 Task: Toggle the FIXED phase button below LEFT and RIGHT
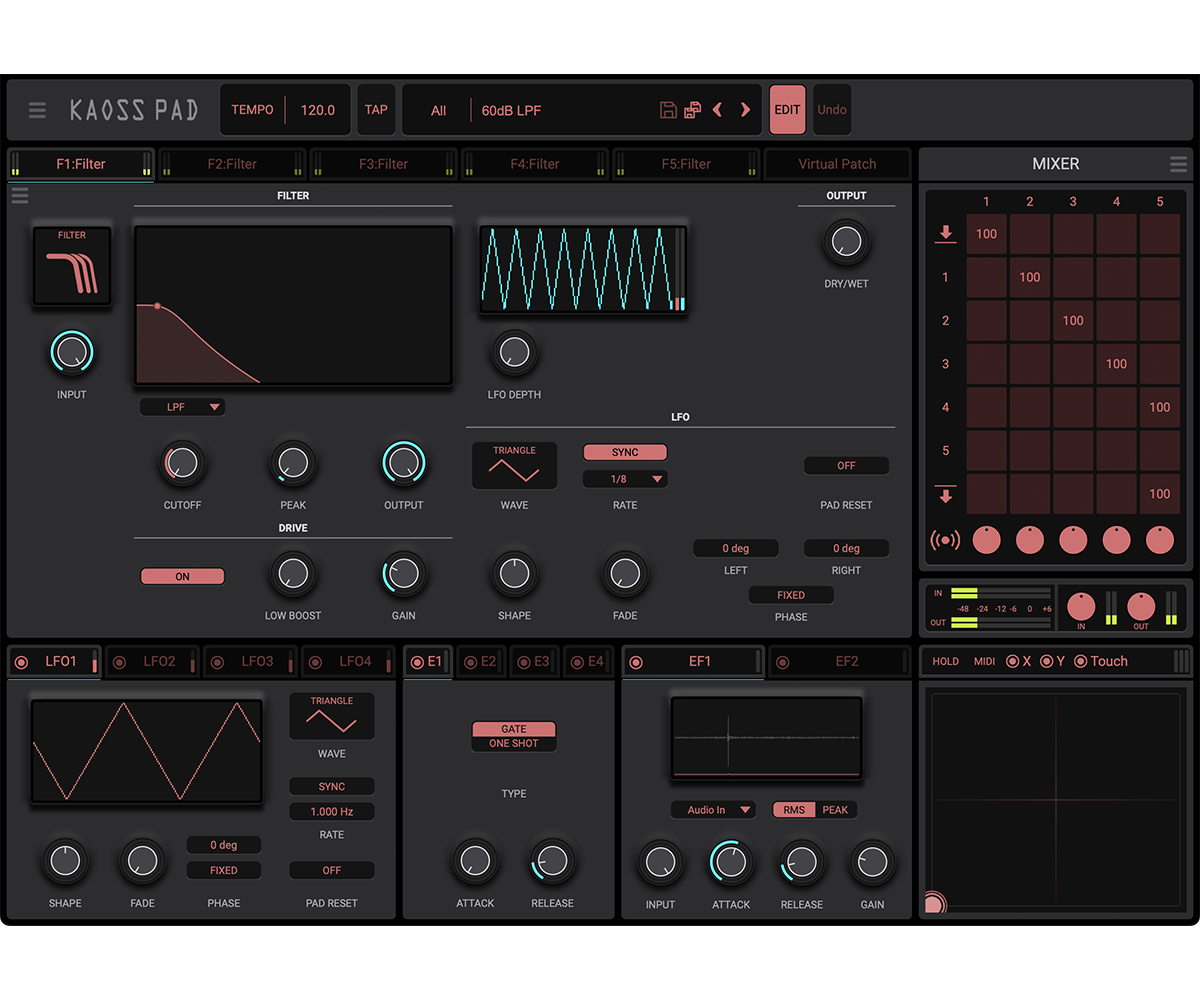pos(791,595)
